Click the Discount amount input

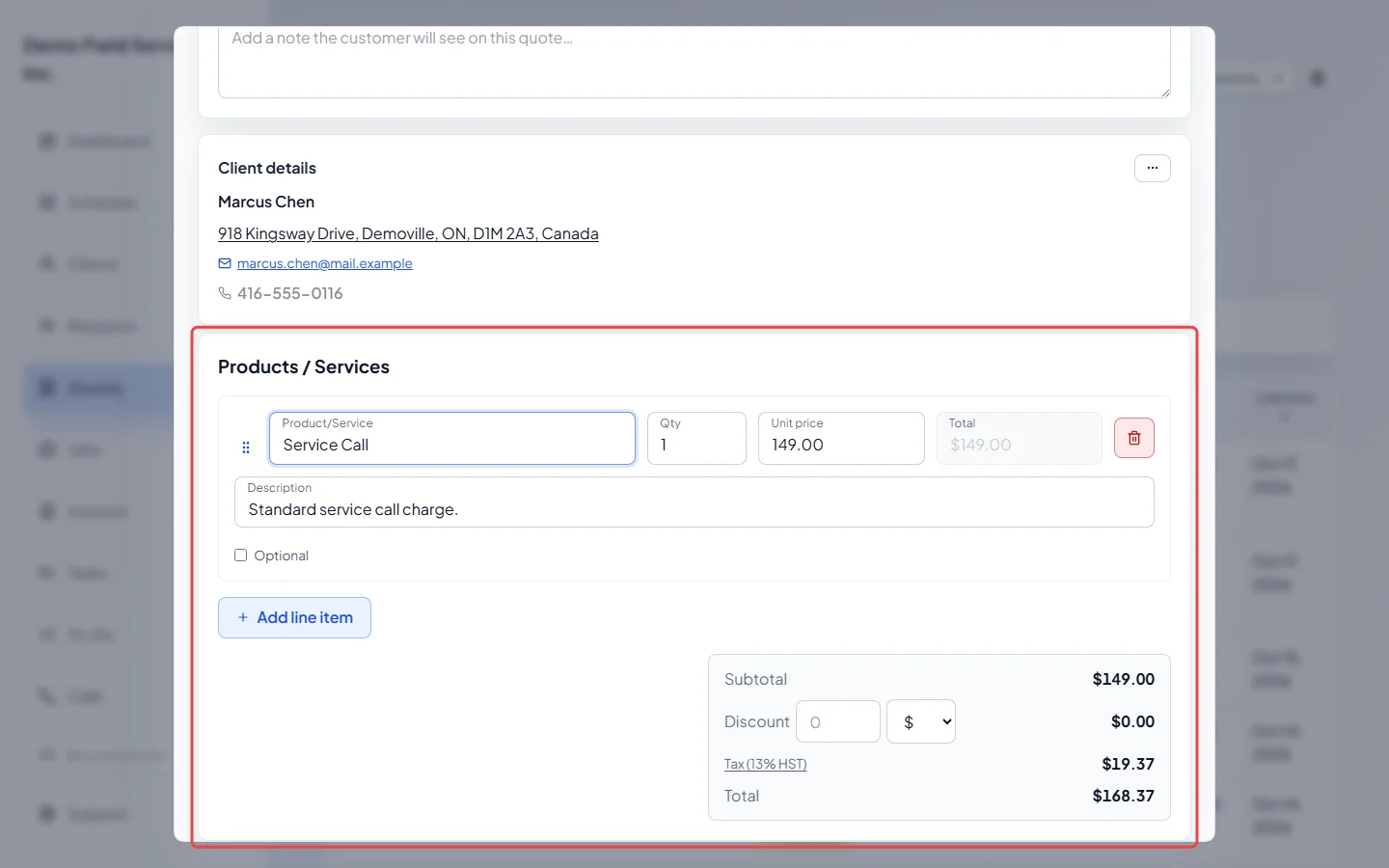pyautogui.click(x=837, y=721)
